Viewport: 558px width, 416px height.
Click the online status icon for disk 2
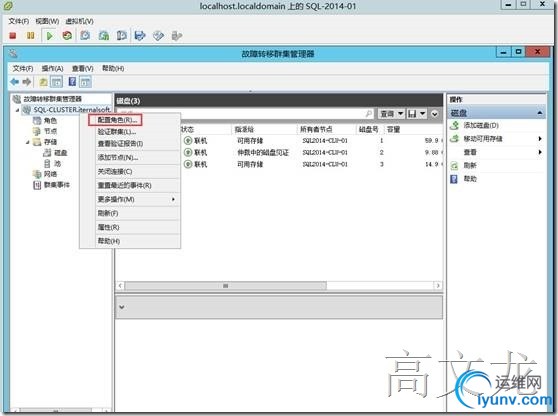[x=188, y=152]
